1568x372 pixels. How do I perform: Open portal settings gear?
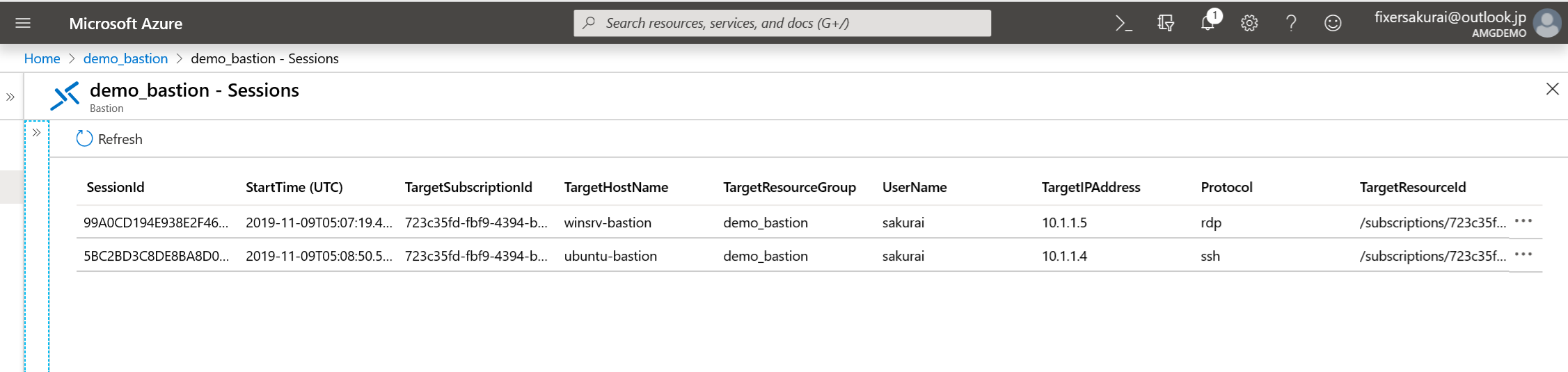[x=1249, y=23]
